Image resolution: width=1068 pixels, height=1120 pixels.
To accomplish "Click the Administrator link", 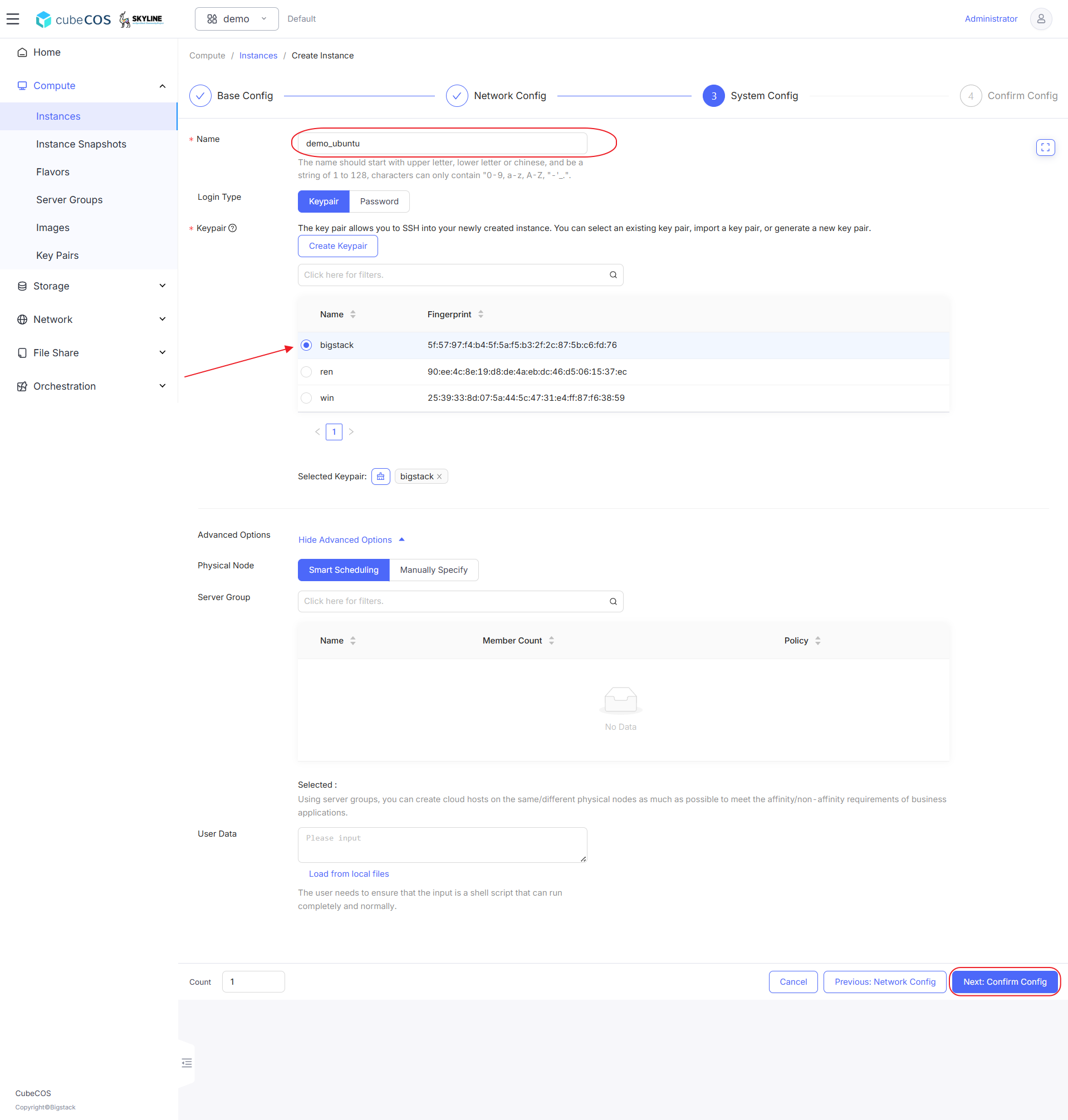I will [991, 19].
